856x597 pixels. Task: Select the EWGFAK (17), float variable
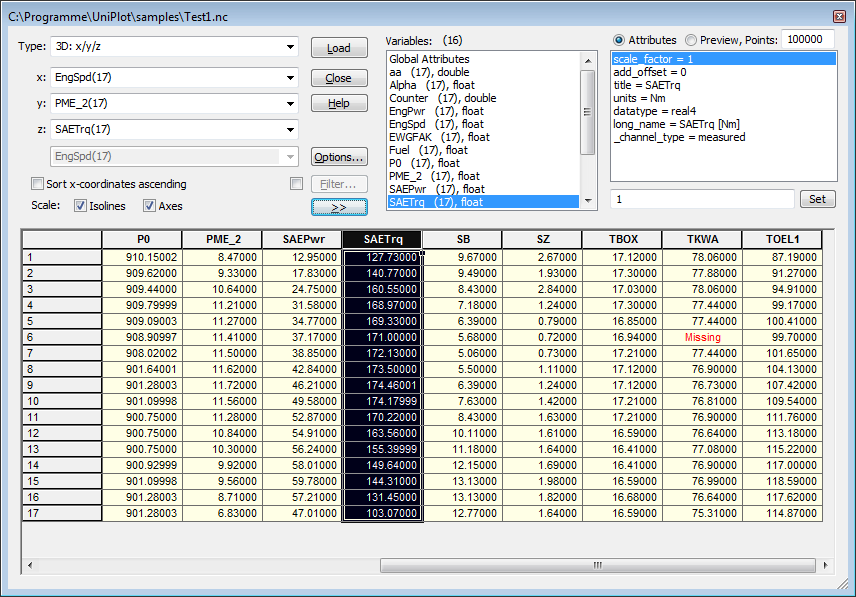[483, 137]
